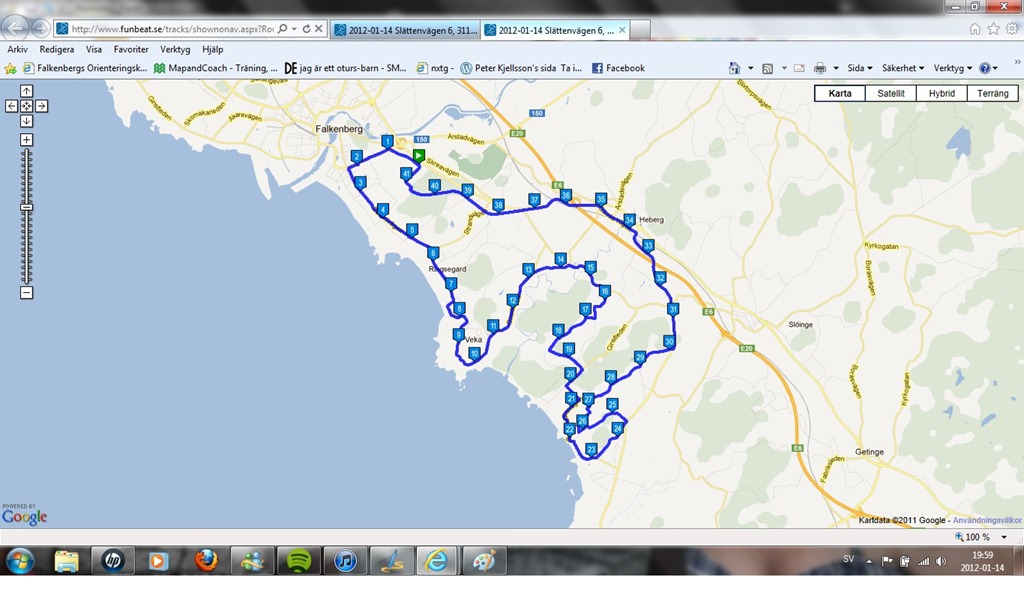Open Spotify from the taskbar
The height and width of the screenshot is (607, 1024).
click(x=298, y=561)
